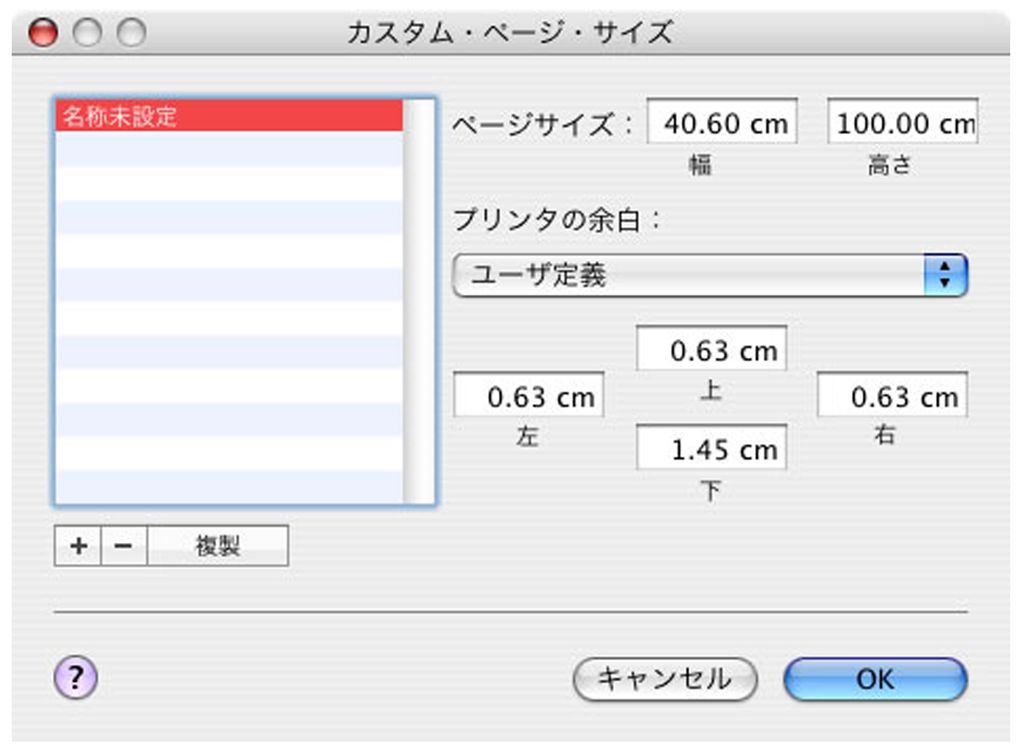Click an empty row in the page size list
This screenshot has height=750, width=1024.
coord(229,250)
